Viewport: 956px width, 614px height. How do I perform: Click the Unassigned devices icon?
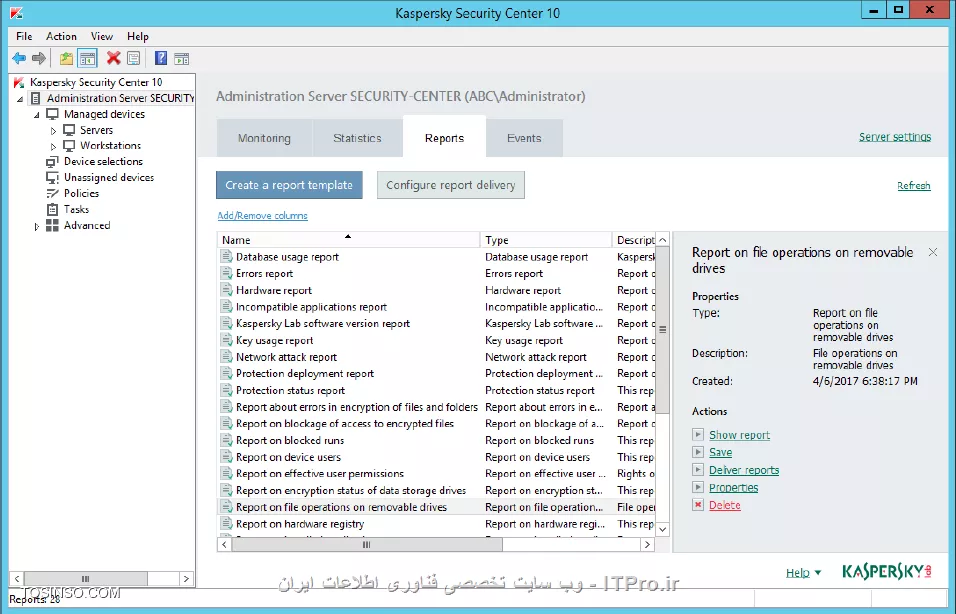52,177
